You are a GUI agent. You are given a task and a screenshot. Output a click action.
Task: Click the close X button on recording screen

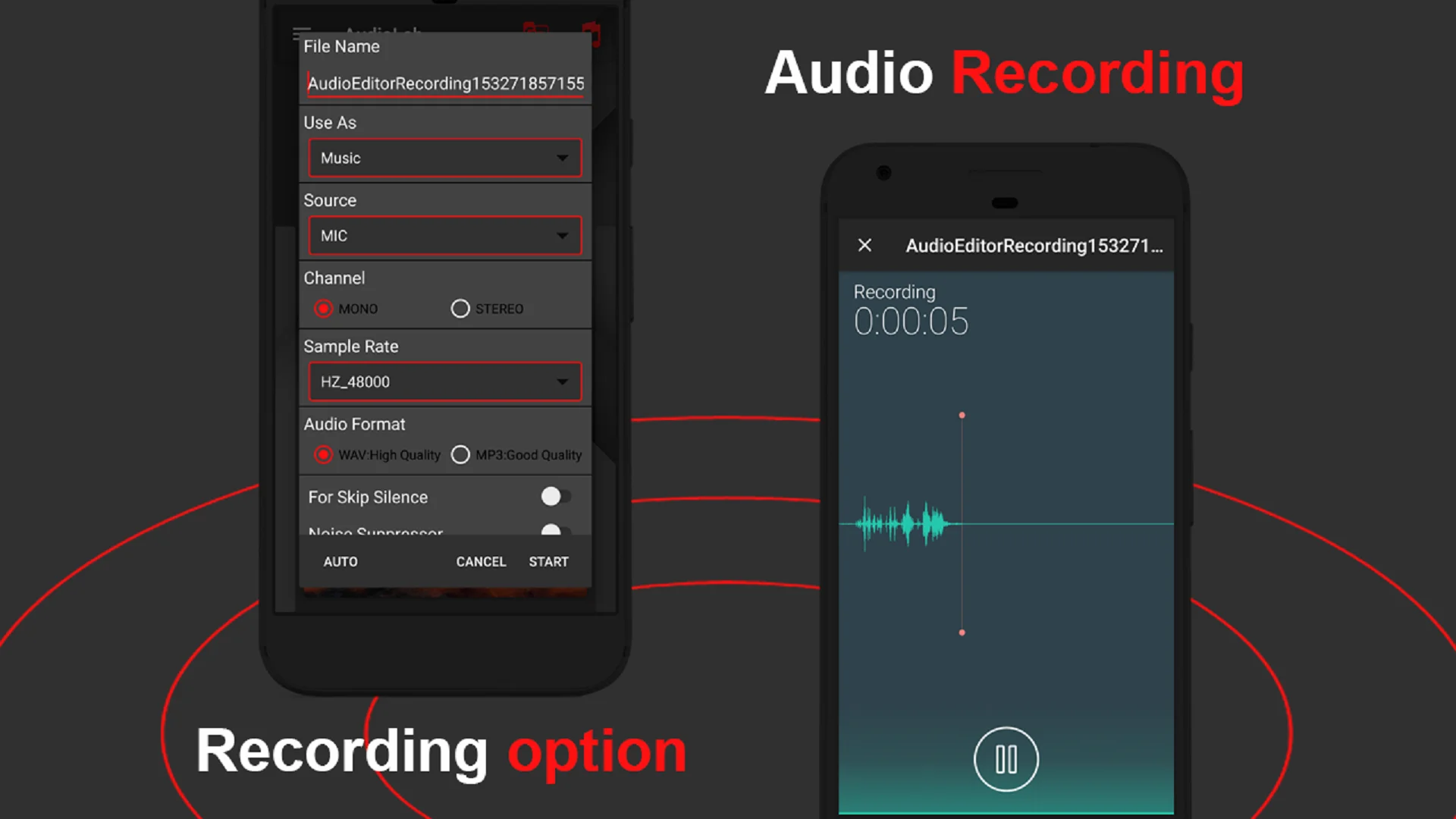coord(864,245)
